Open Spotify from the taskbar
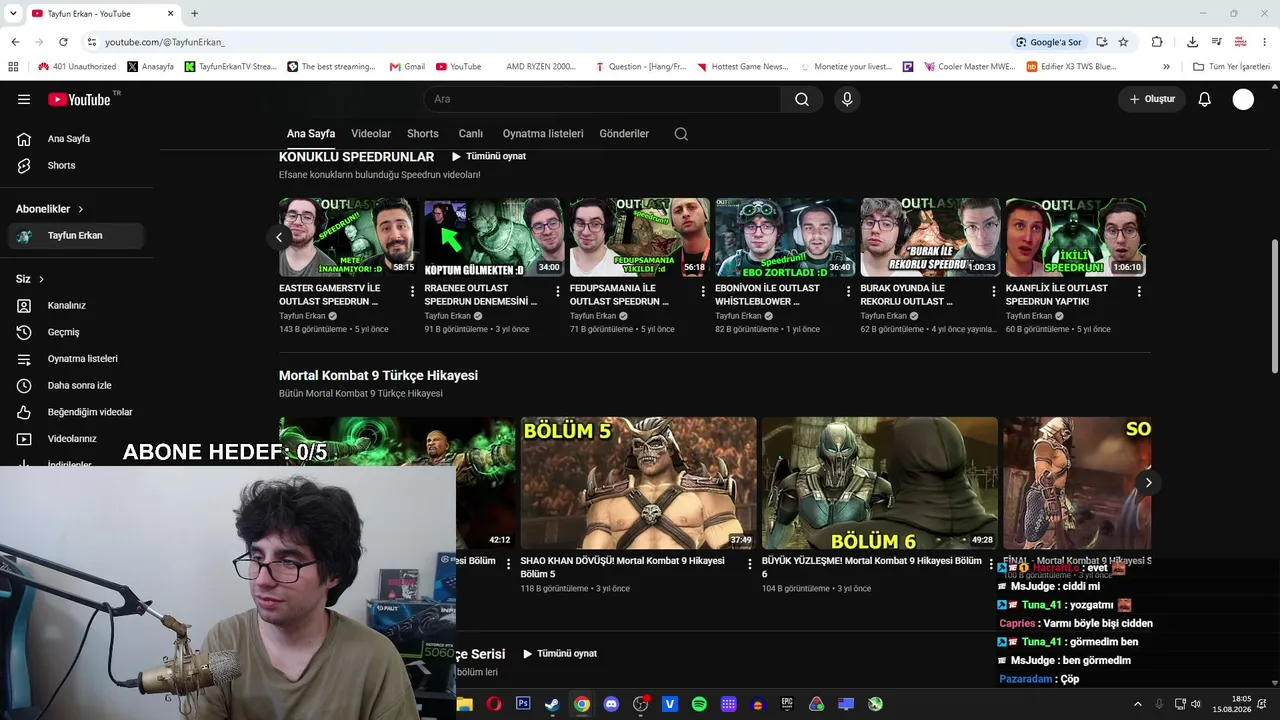This screenshot has width=1280, height=720. (x=699, y=704)
